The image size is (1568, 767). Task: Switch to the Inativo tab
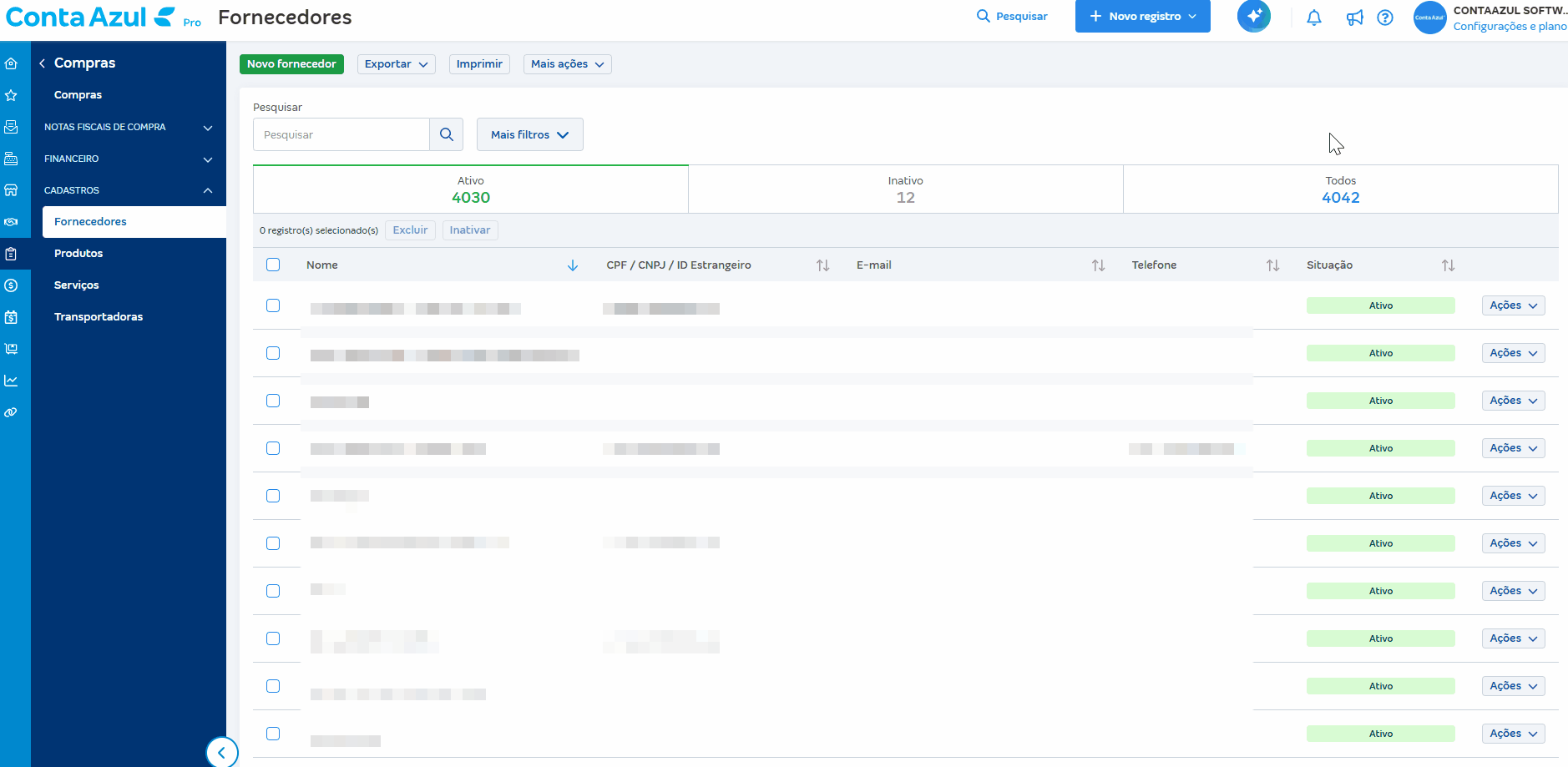pyautogui.click(x=905, y=189)
